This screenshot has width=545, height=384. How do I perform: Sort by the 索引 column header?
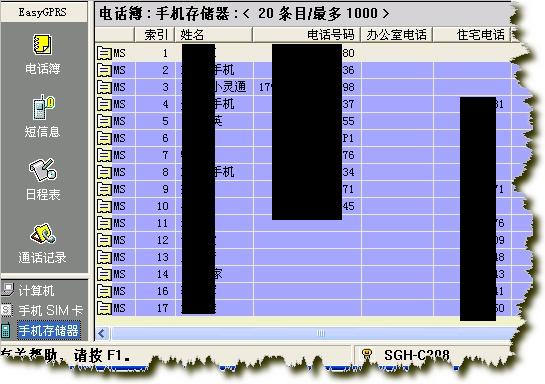[x=154, y=34]
